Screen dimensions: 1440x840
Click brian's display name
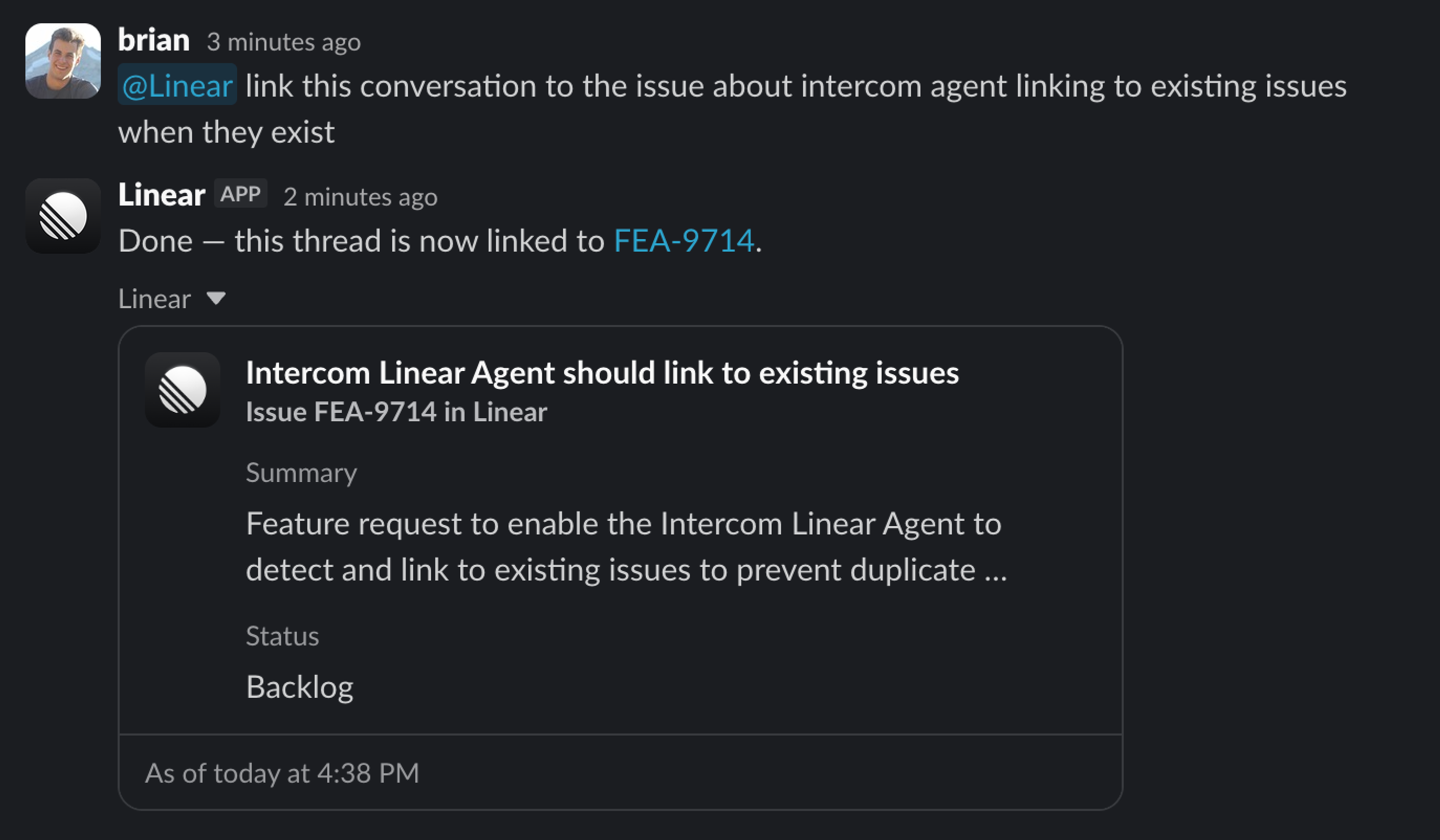153,39
